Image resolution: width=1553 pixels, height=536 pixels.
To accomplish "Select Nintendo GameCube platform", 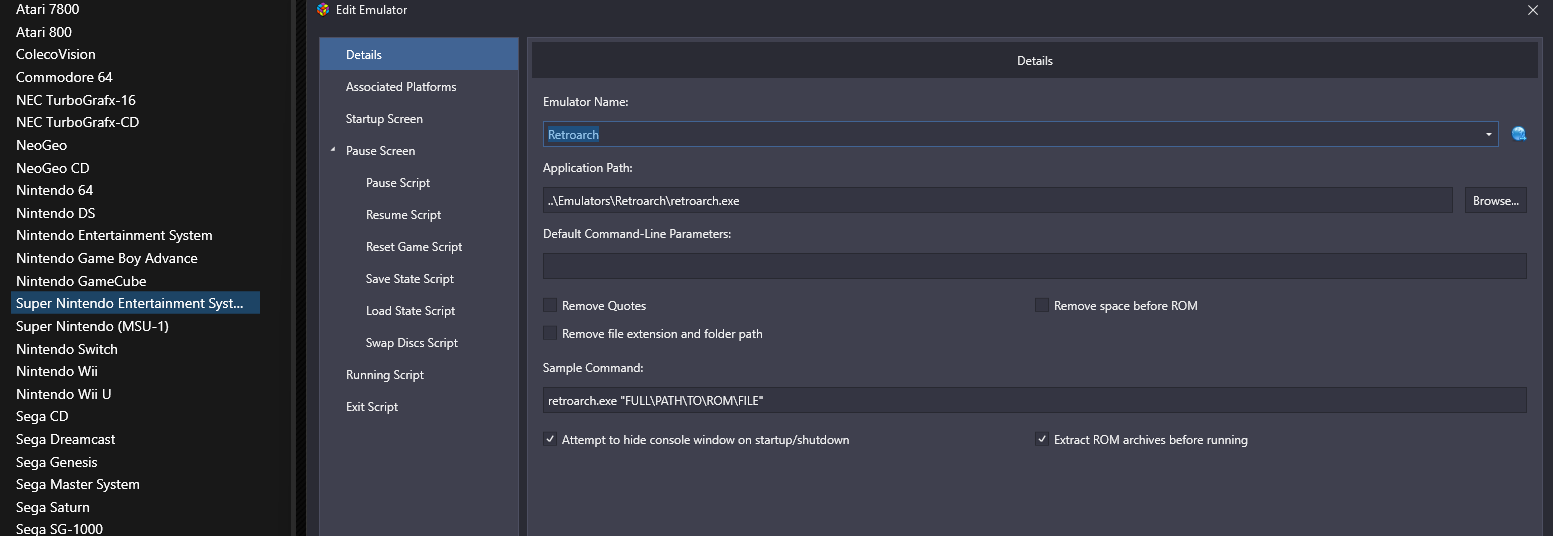I will (x=81, y=281).
